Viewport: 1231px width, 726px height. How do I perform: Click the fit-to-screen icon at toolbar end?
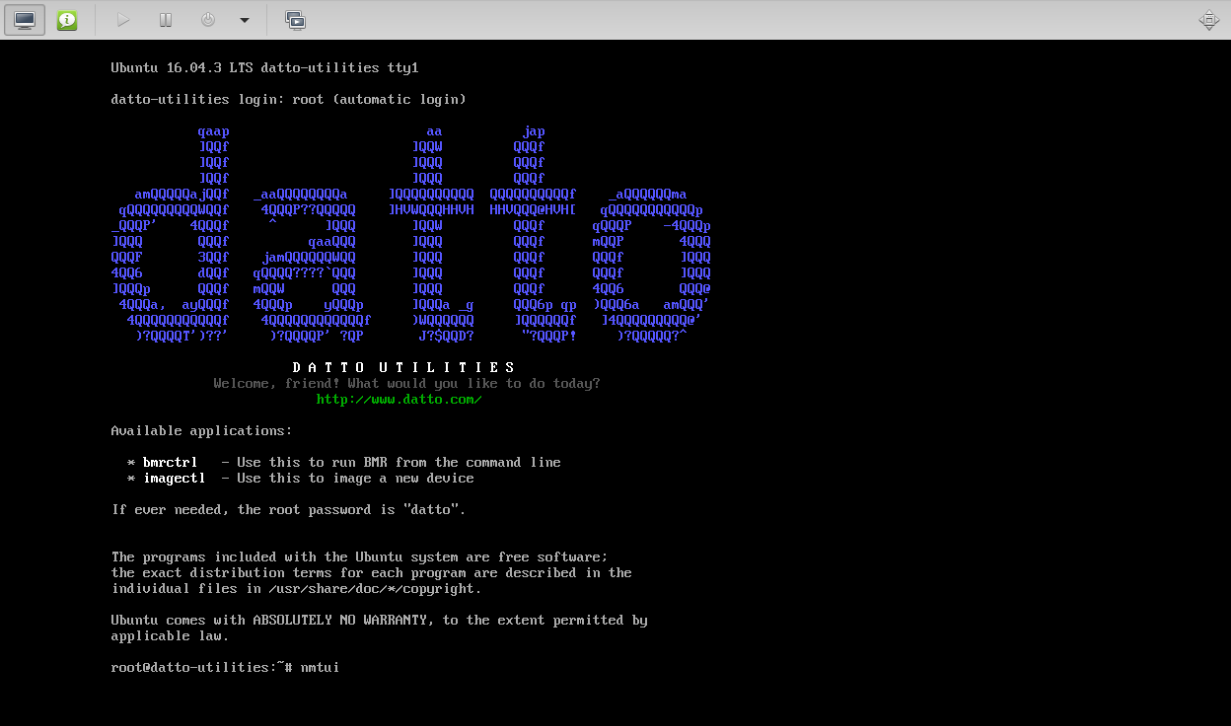(x=1209, y=20)
